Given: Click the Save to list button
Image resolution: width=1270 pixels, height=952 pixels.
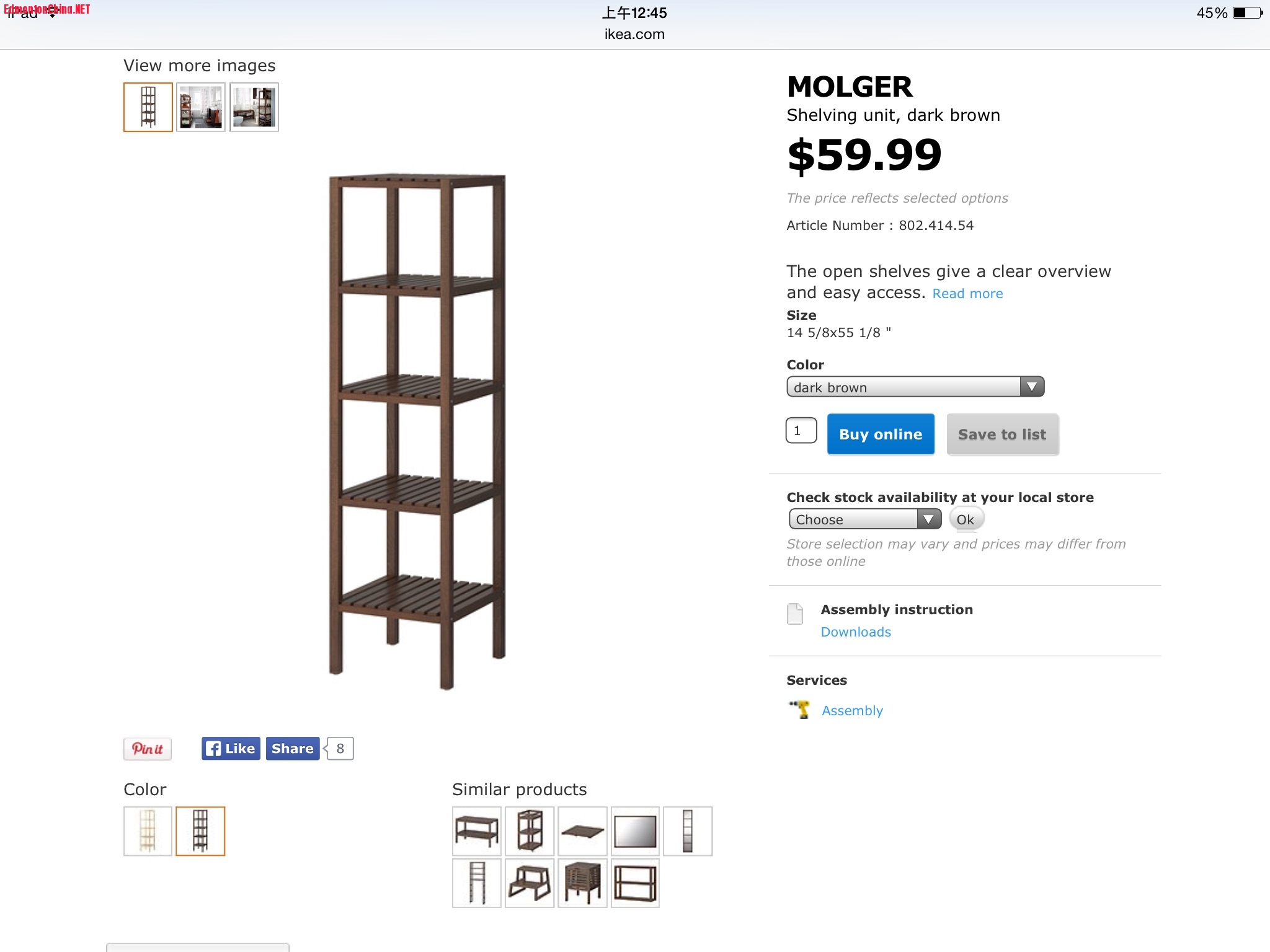Looking at the screenshot, I should tap(1003, 434).
